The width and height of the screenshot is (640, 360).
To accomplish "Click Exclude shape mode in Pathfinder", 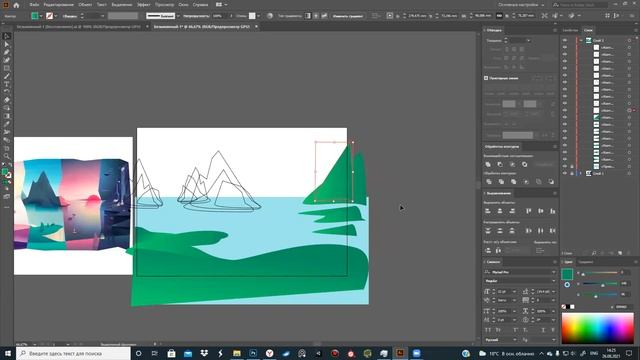I will (x=525, y=164).
